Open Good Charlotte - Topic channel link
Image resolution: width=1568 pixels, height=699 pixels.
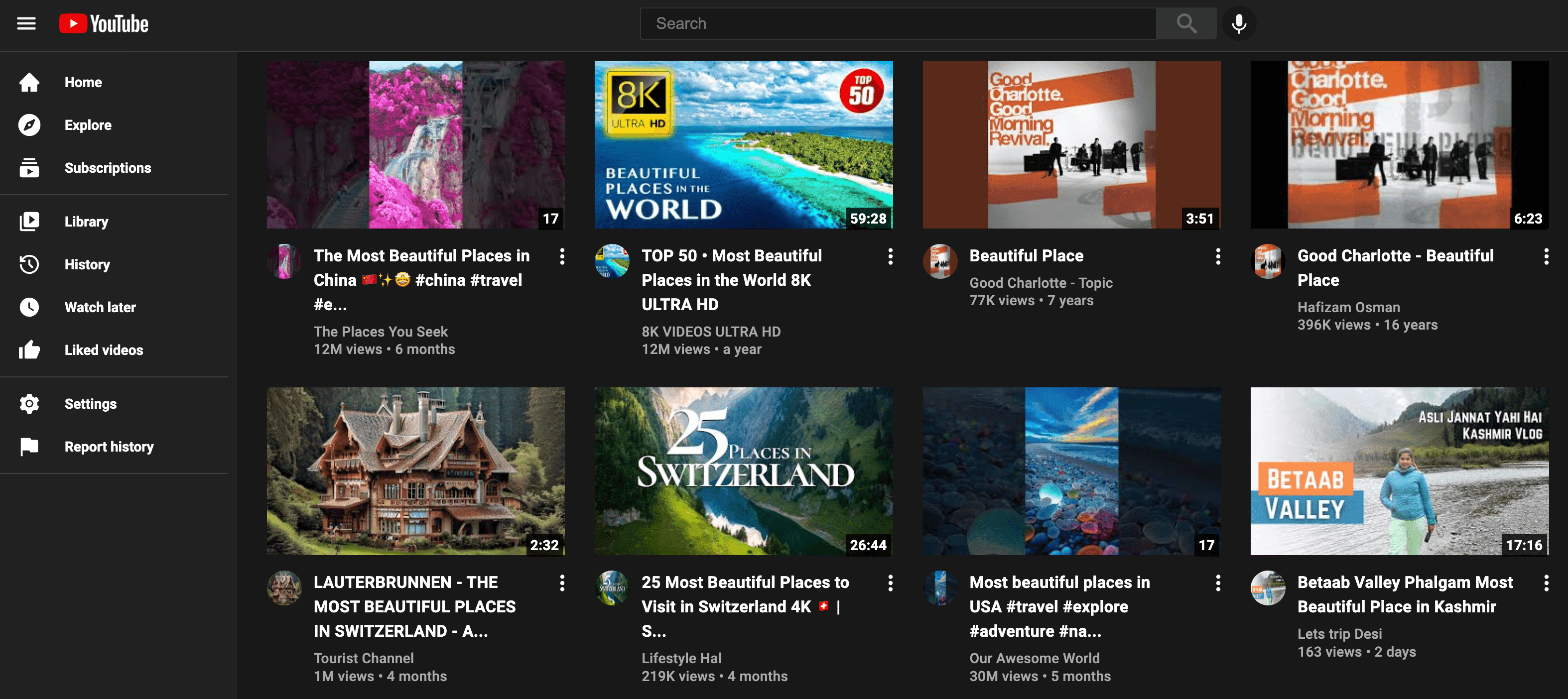tap(1040, 283)
